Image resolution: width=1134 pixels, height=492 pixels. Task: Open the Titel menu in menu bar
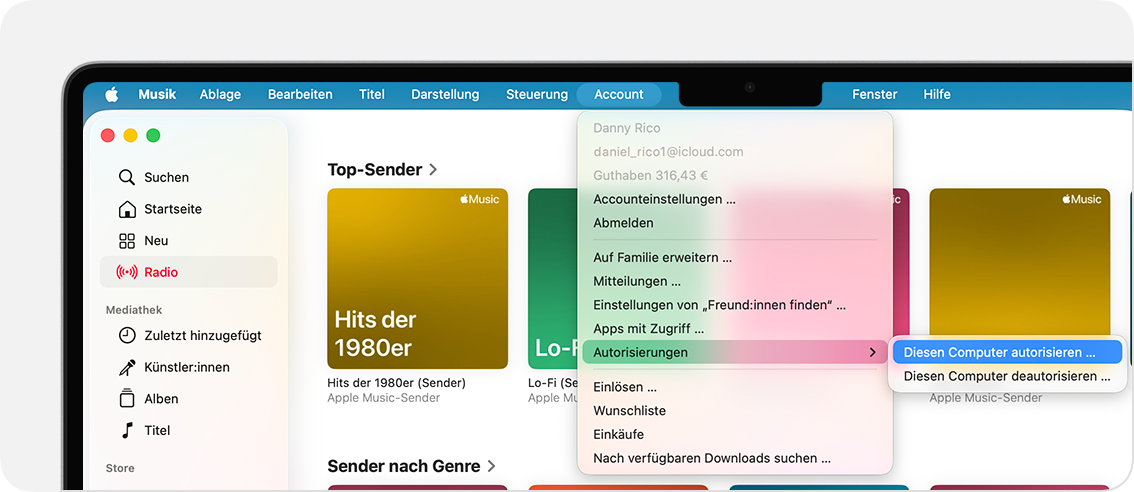(x=372, y=94)
